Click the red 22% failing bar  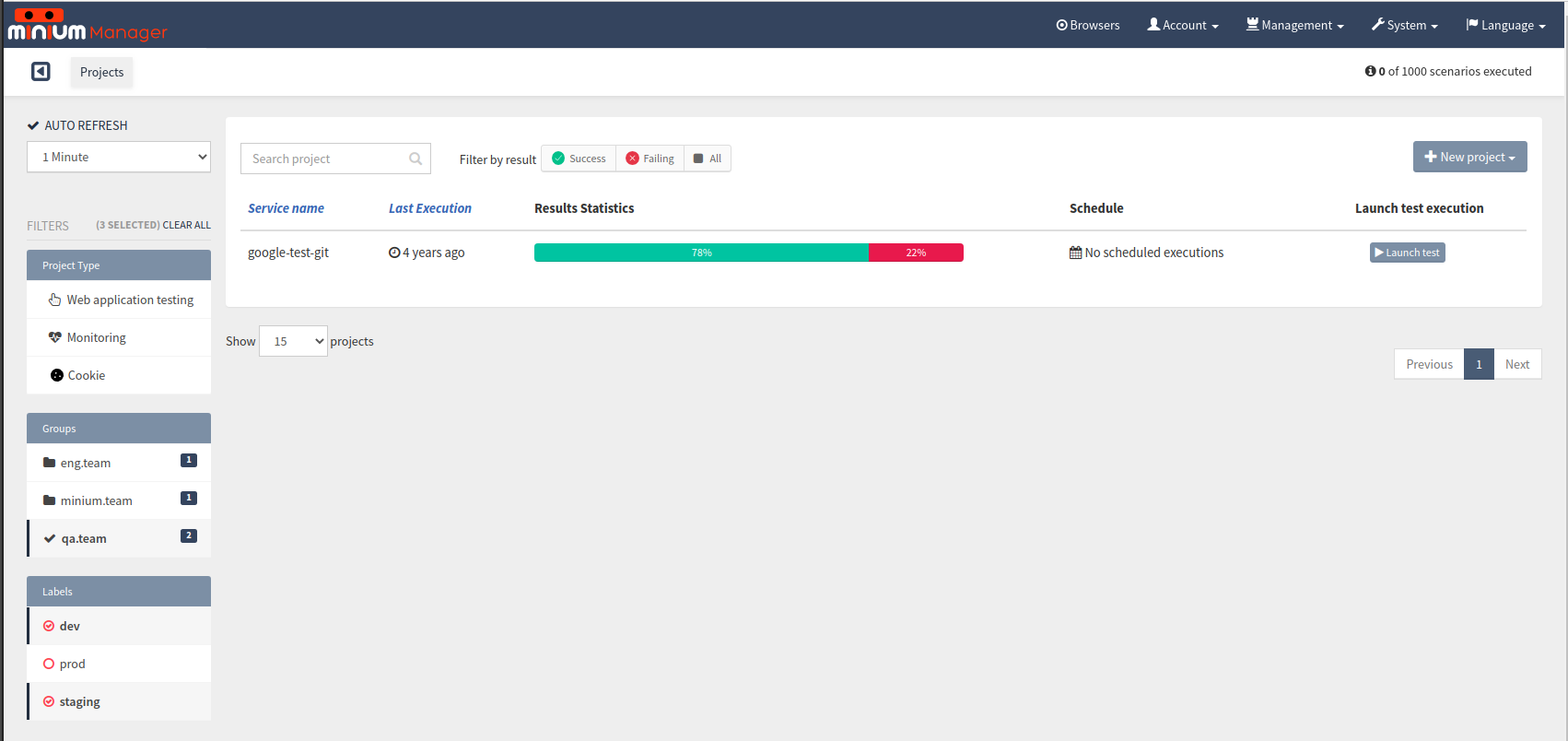(916, 253)
